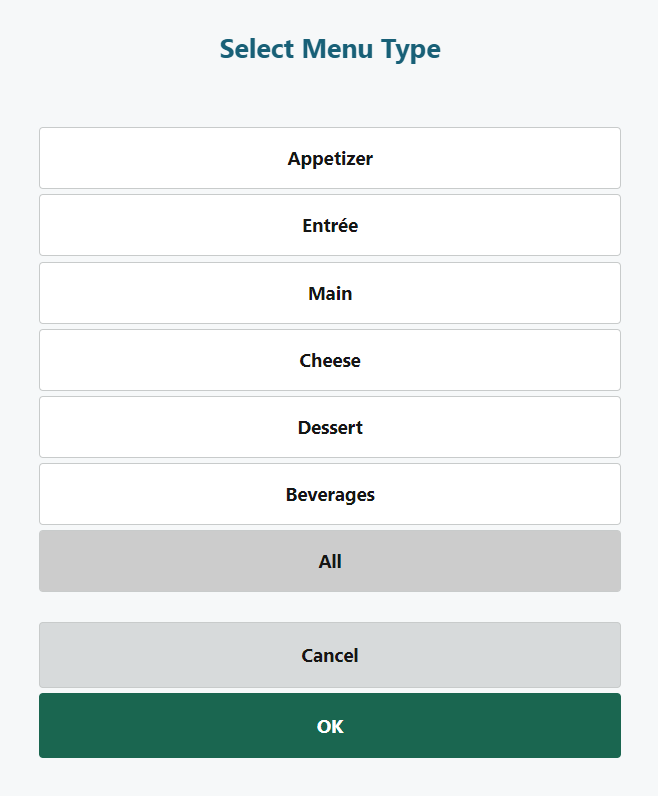Switch the menu type to Entrée
The height and width of the screenshot is (796, 658).
tap(330, 225)
